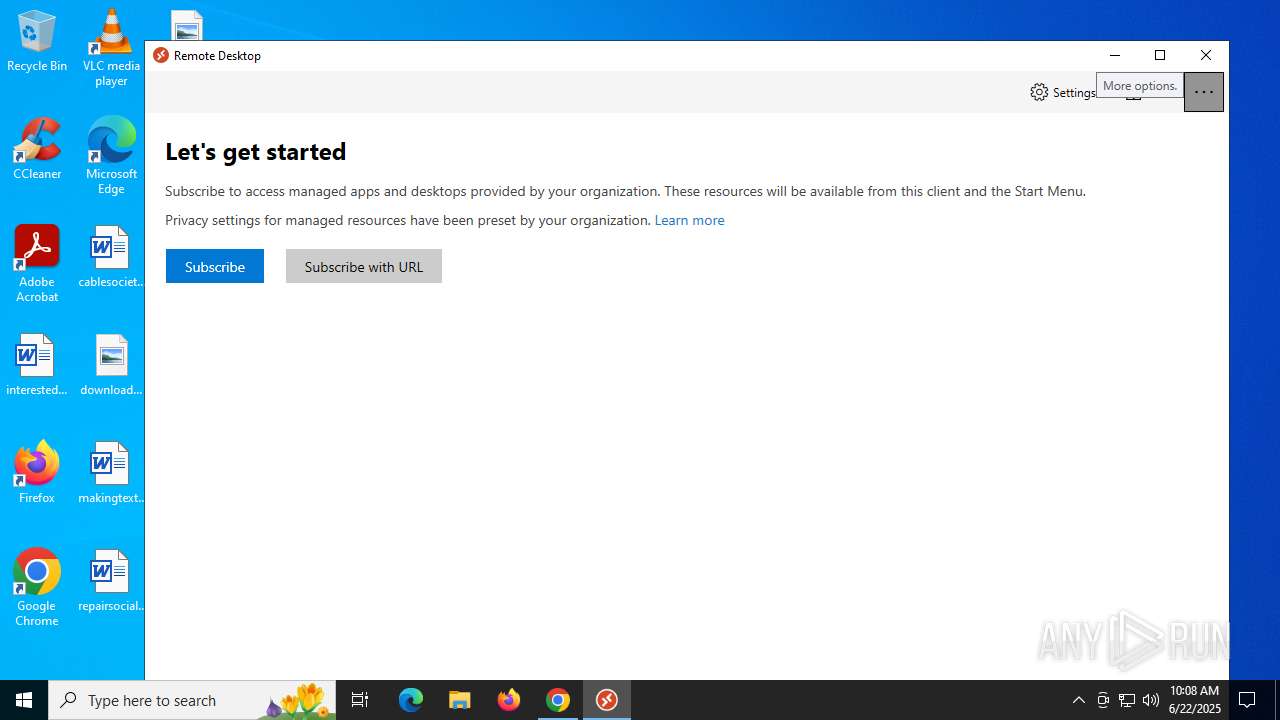Open the Learn more link
This screenshot has height=720, width=1280.
tap(689, 220)
